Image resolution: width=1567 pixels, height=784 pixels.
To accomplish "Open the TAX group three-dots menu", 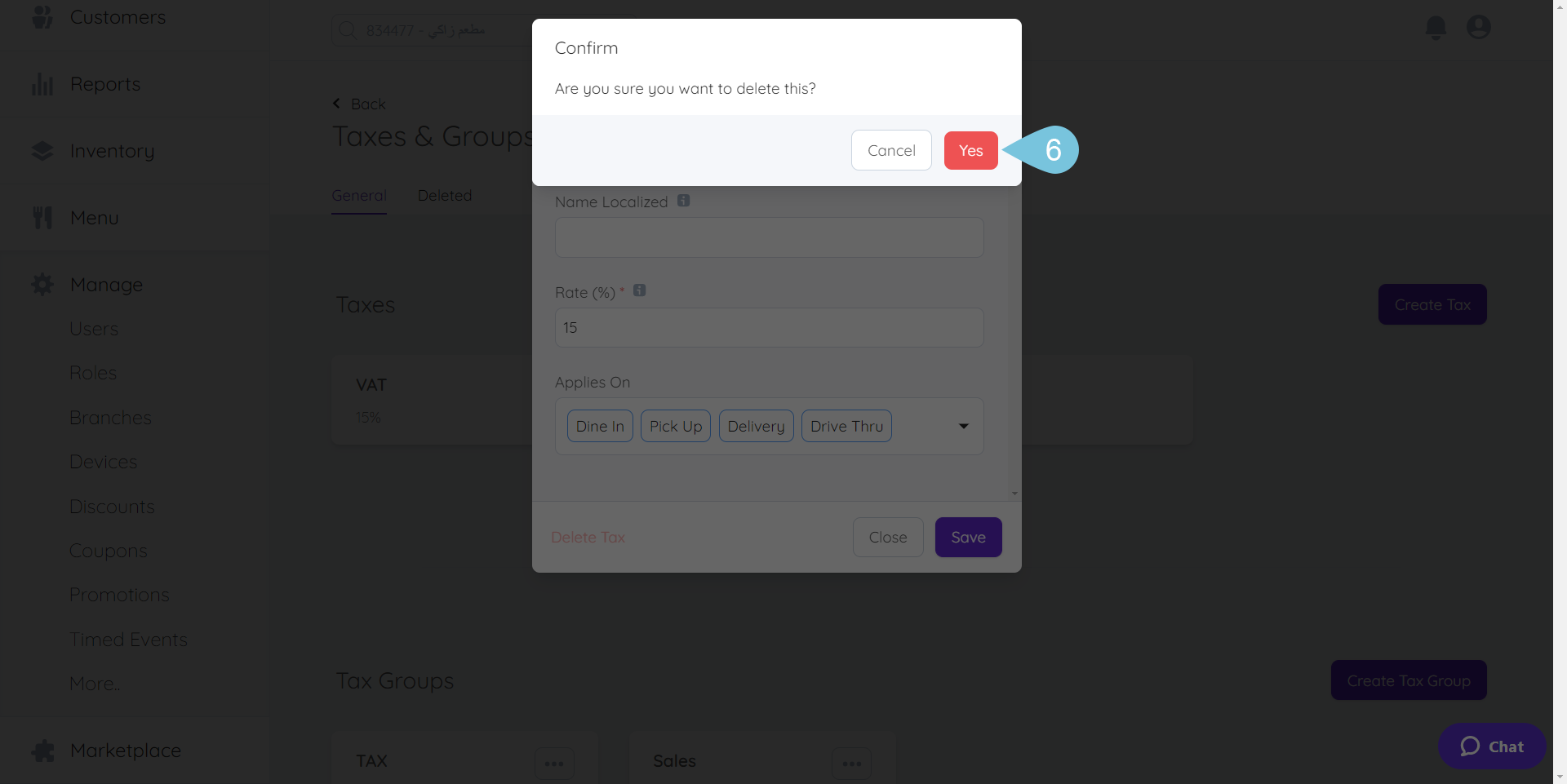I will click(554, 764).
